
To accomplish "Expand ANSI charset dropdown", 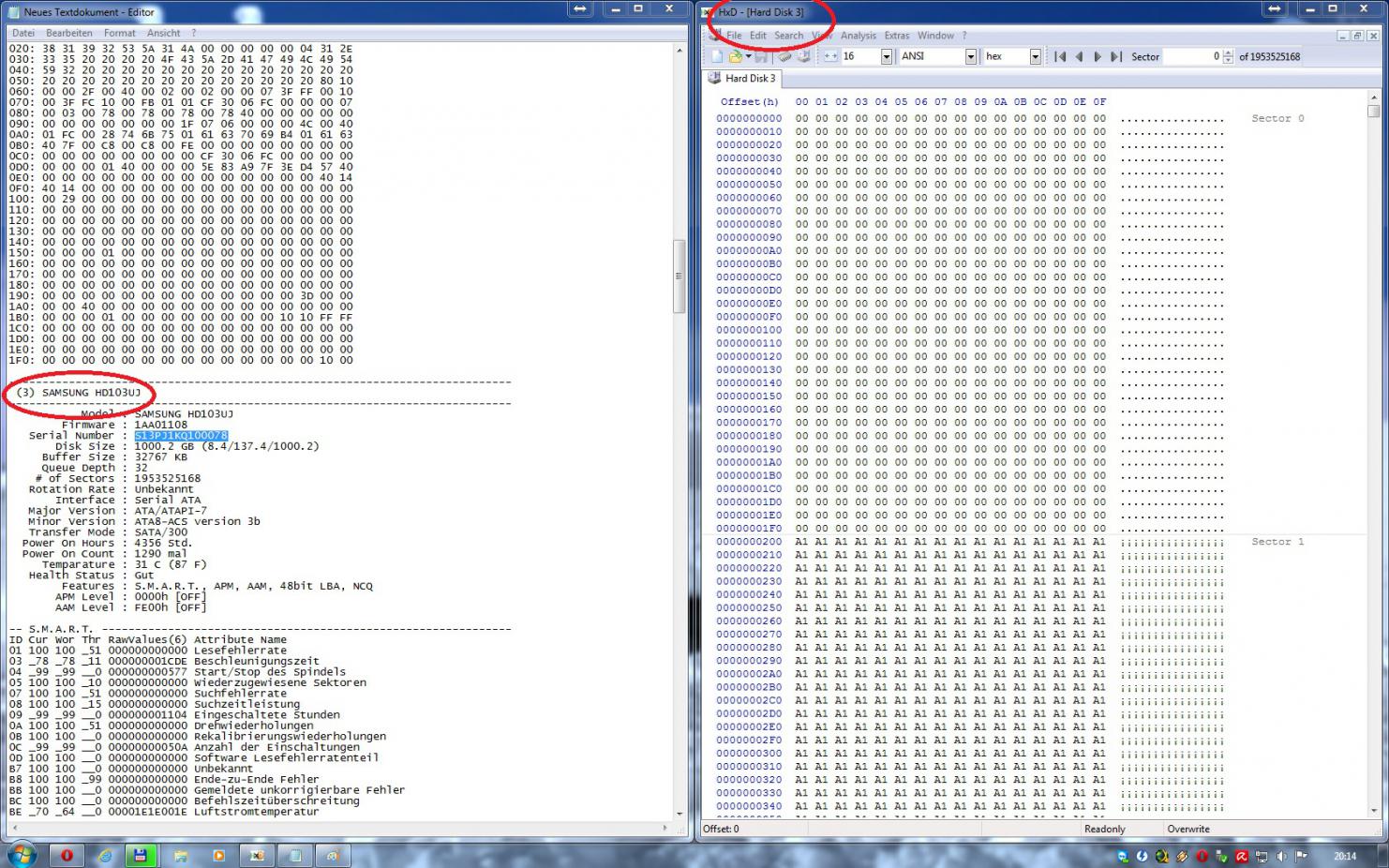I will 971,56.
